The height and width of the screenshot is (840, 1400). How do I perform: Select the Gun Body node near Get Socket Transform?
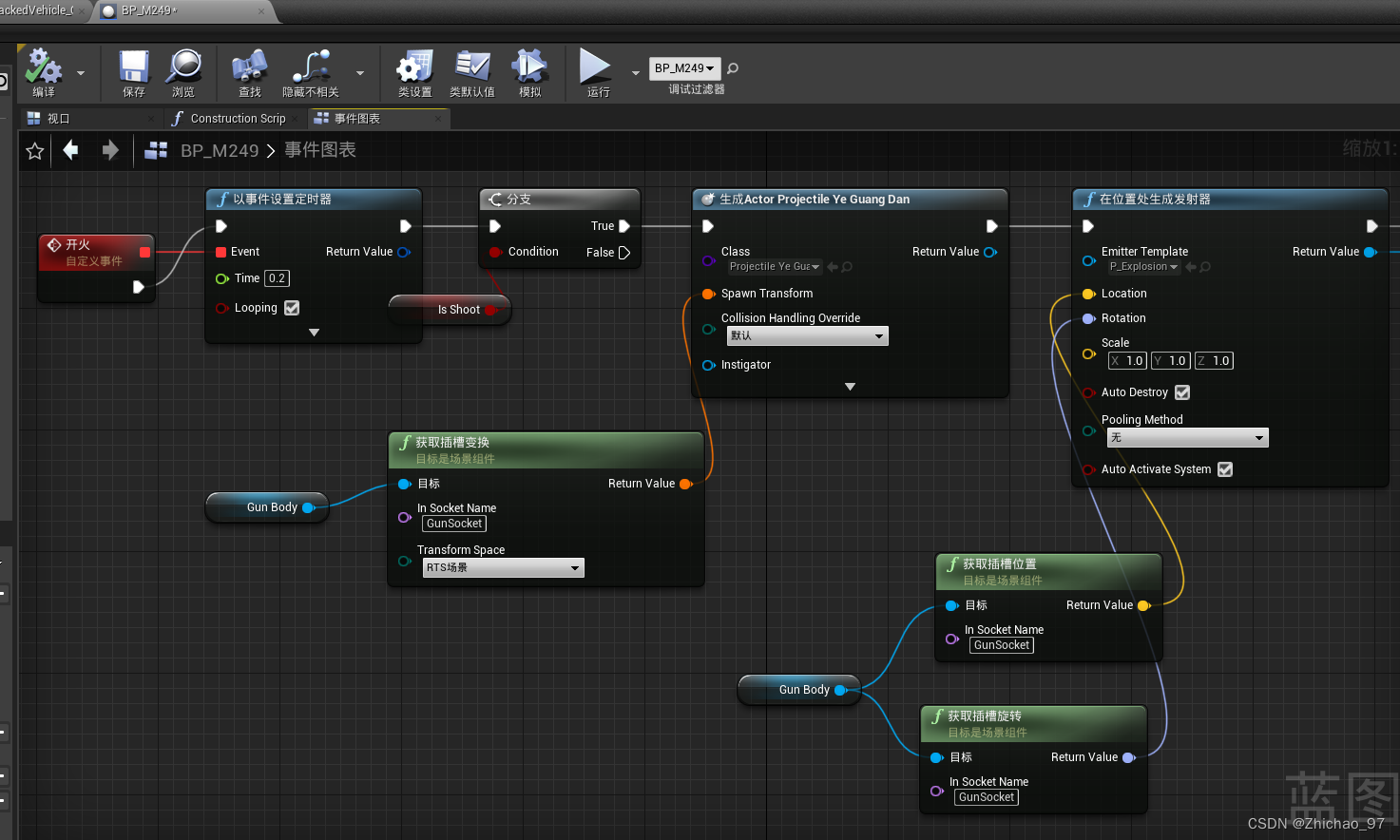[x=266, y=507]
